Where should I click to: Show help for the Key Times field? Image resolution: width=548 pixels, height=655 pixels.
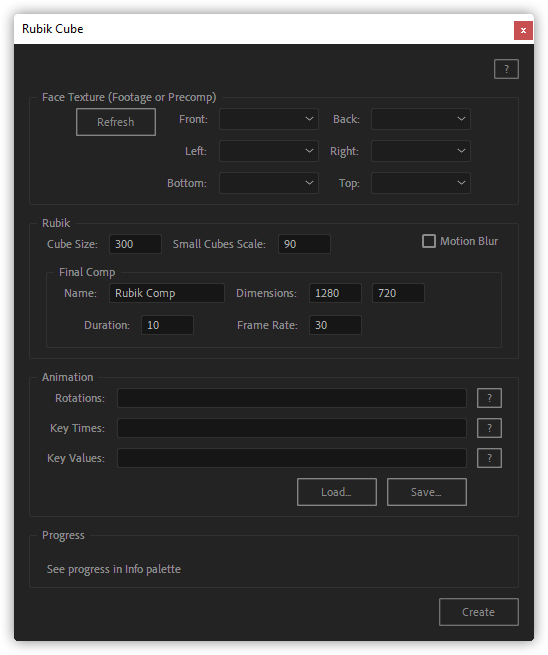click(x=489, y=428)
